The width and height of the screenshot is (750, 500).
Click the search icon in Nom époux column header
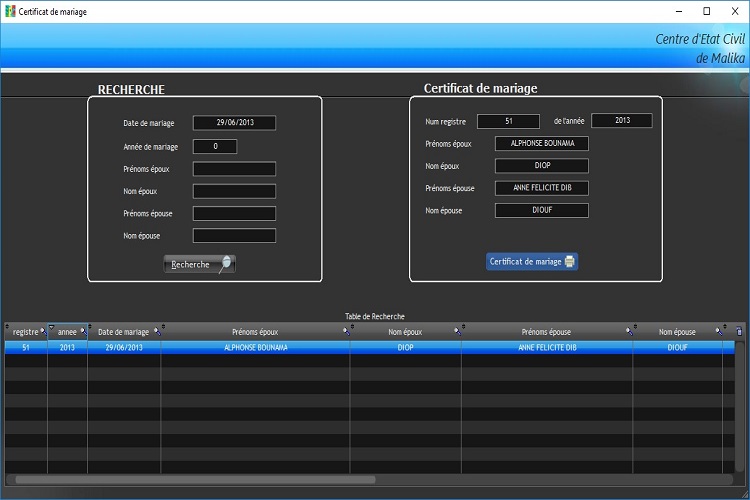pyautogui.click(x=457, y=332)
